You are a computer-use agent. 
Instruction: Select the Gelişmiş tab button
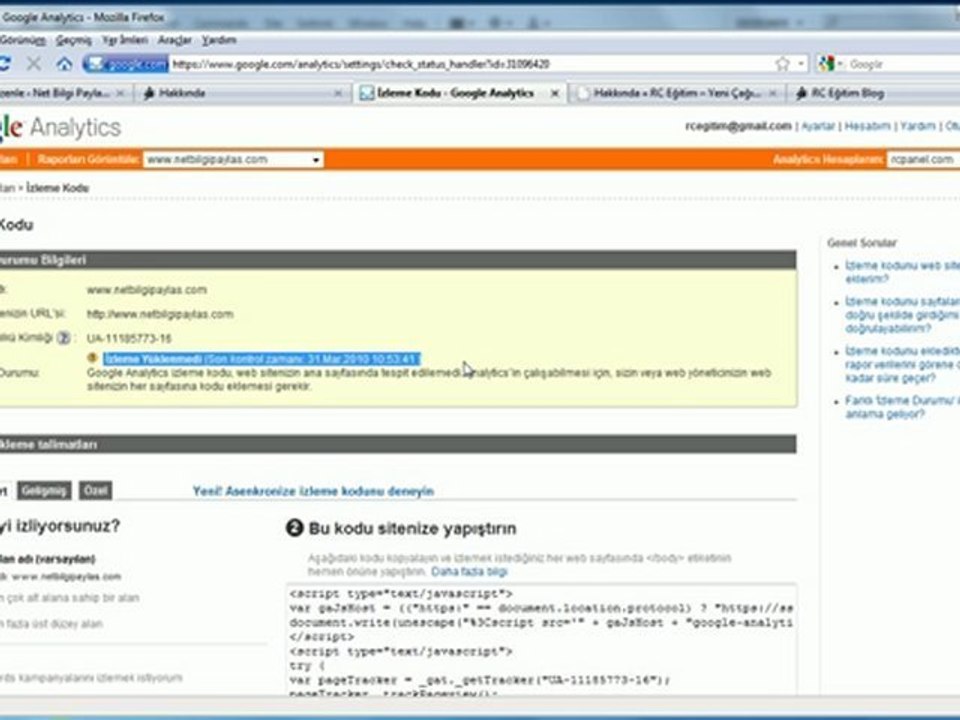pyautogui.click(x=44, y=490)
